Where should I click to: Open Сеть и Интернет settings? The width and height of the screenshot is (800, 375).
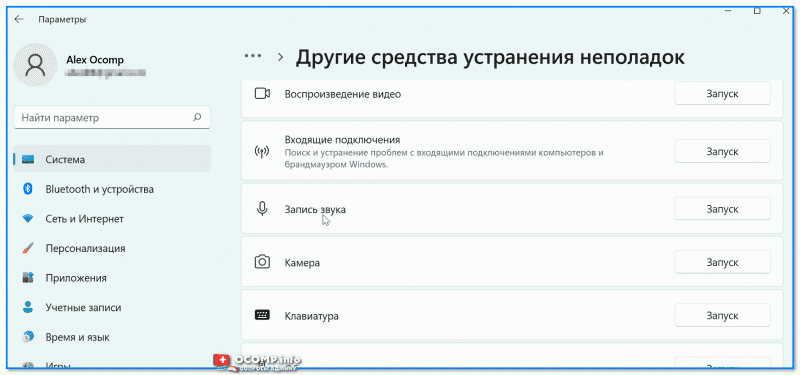click(x=112, y=219)
